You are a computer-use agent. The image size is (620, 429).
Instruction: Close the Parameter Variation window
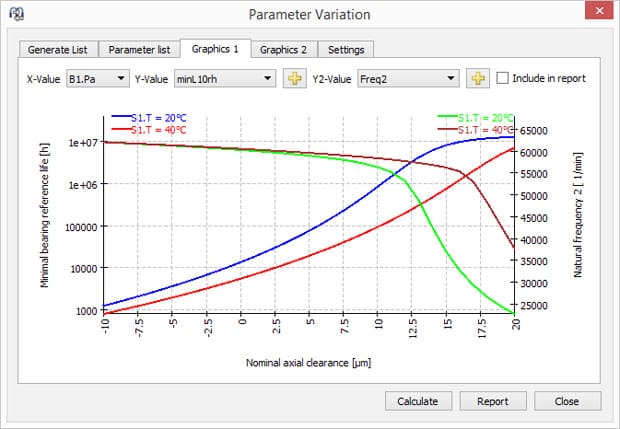[x=594, y=13]
